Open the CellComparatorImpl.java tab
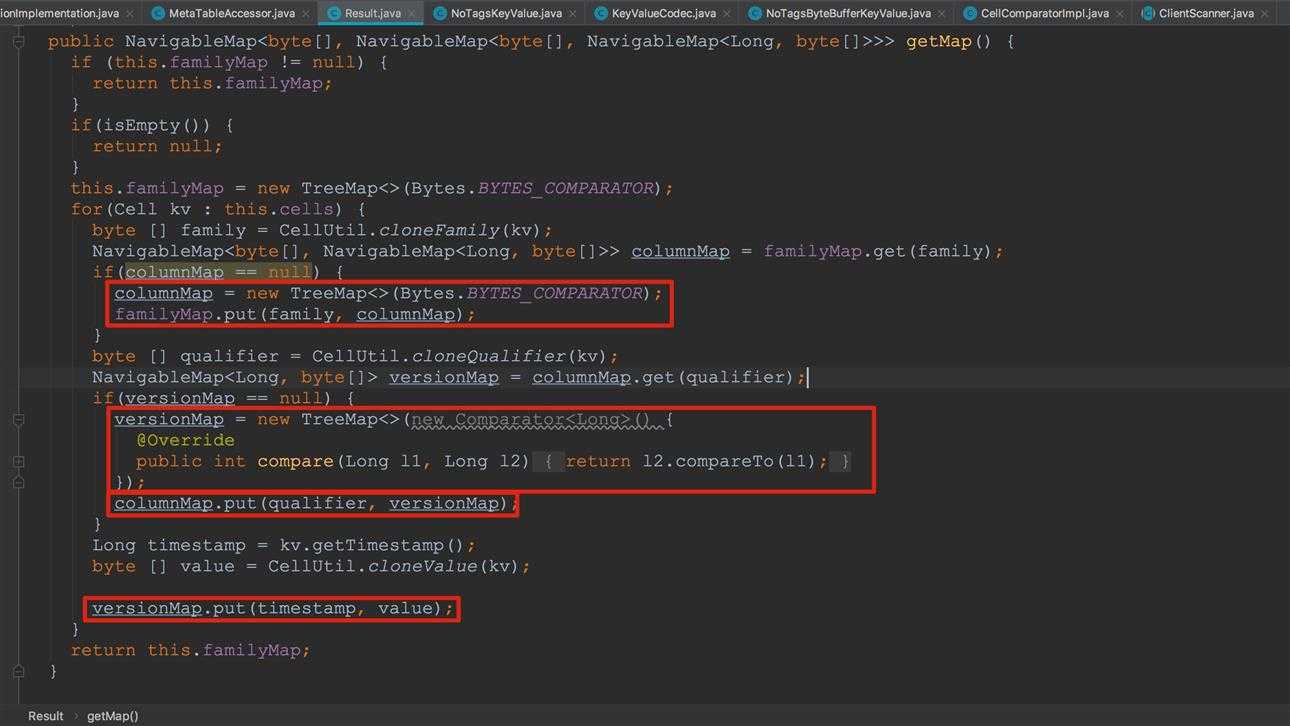 click(x=1045, y=13)
